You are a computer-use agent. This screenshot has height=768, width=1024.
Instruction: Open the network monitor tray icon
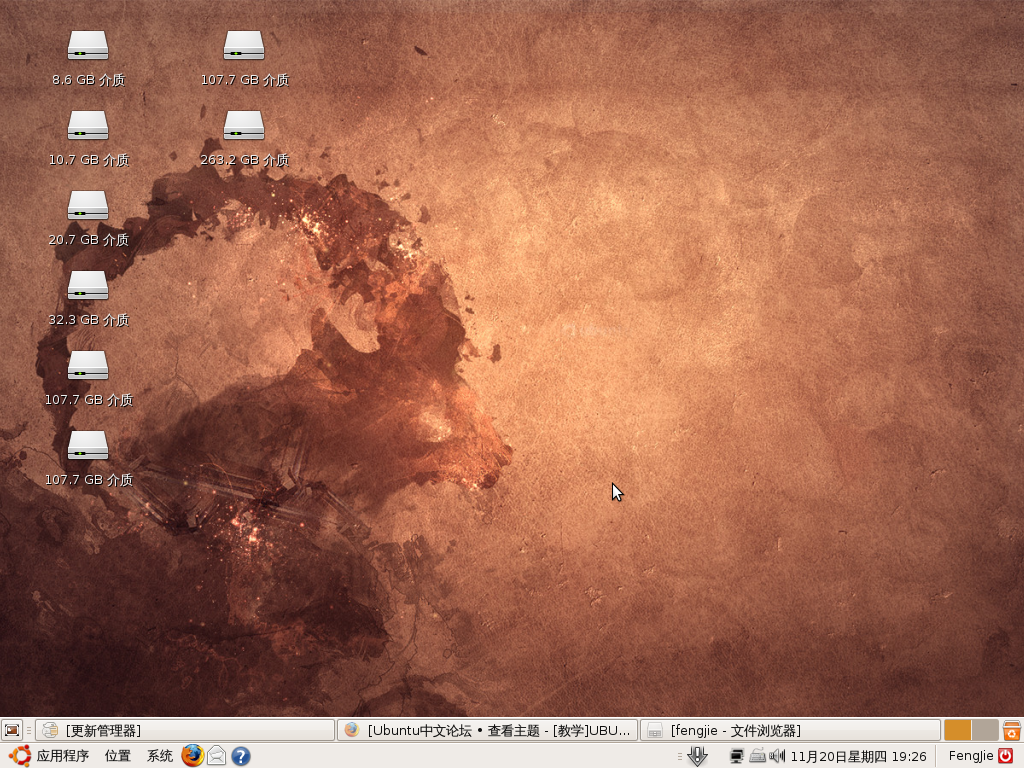point(737,756)
